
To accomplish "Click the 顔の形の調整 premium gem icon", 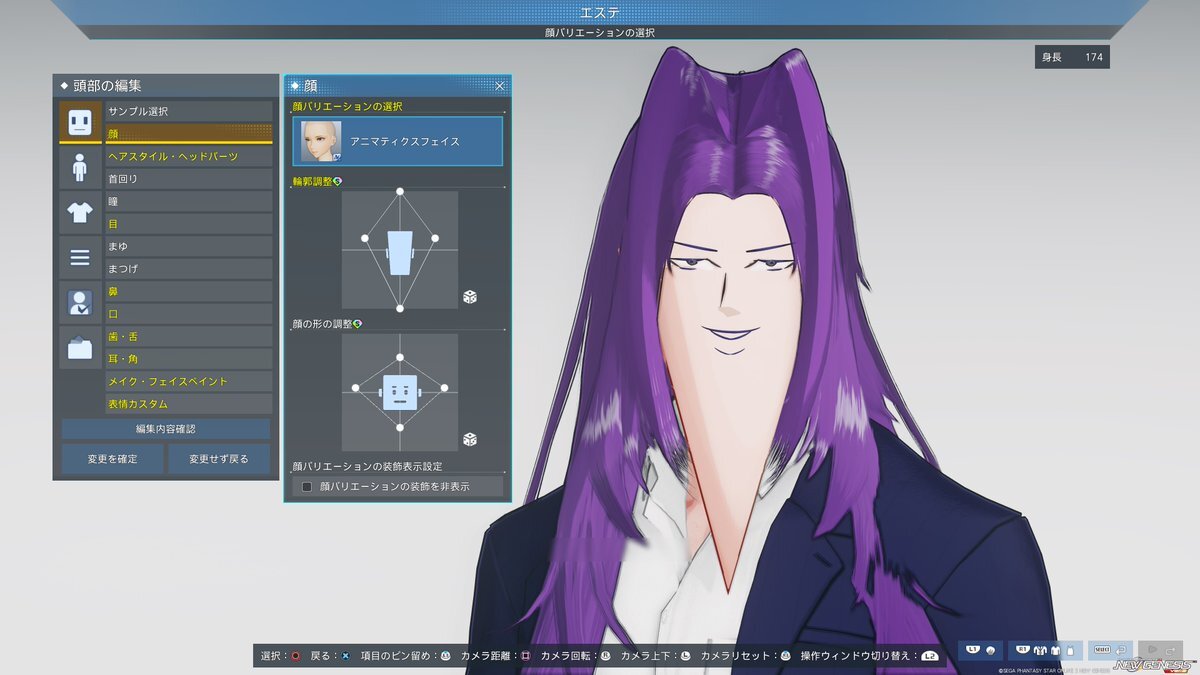I will [x=357, y=324].
